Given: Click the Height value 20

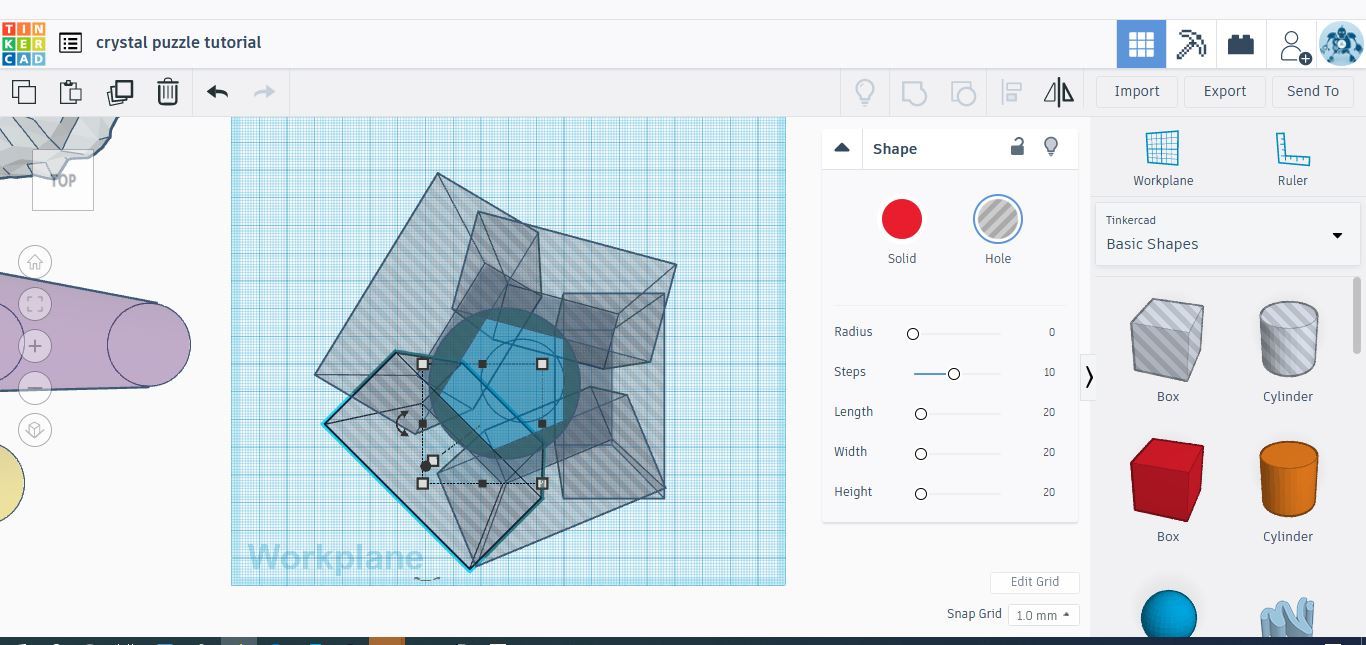Looking at the screenshot, I should coord(1049,492).
